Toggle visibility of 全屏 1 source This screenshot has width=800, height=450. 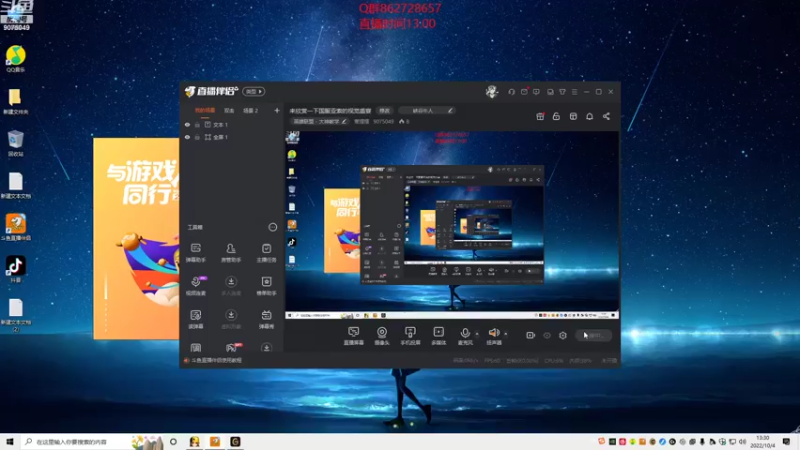(x=187, y=137)
